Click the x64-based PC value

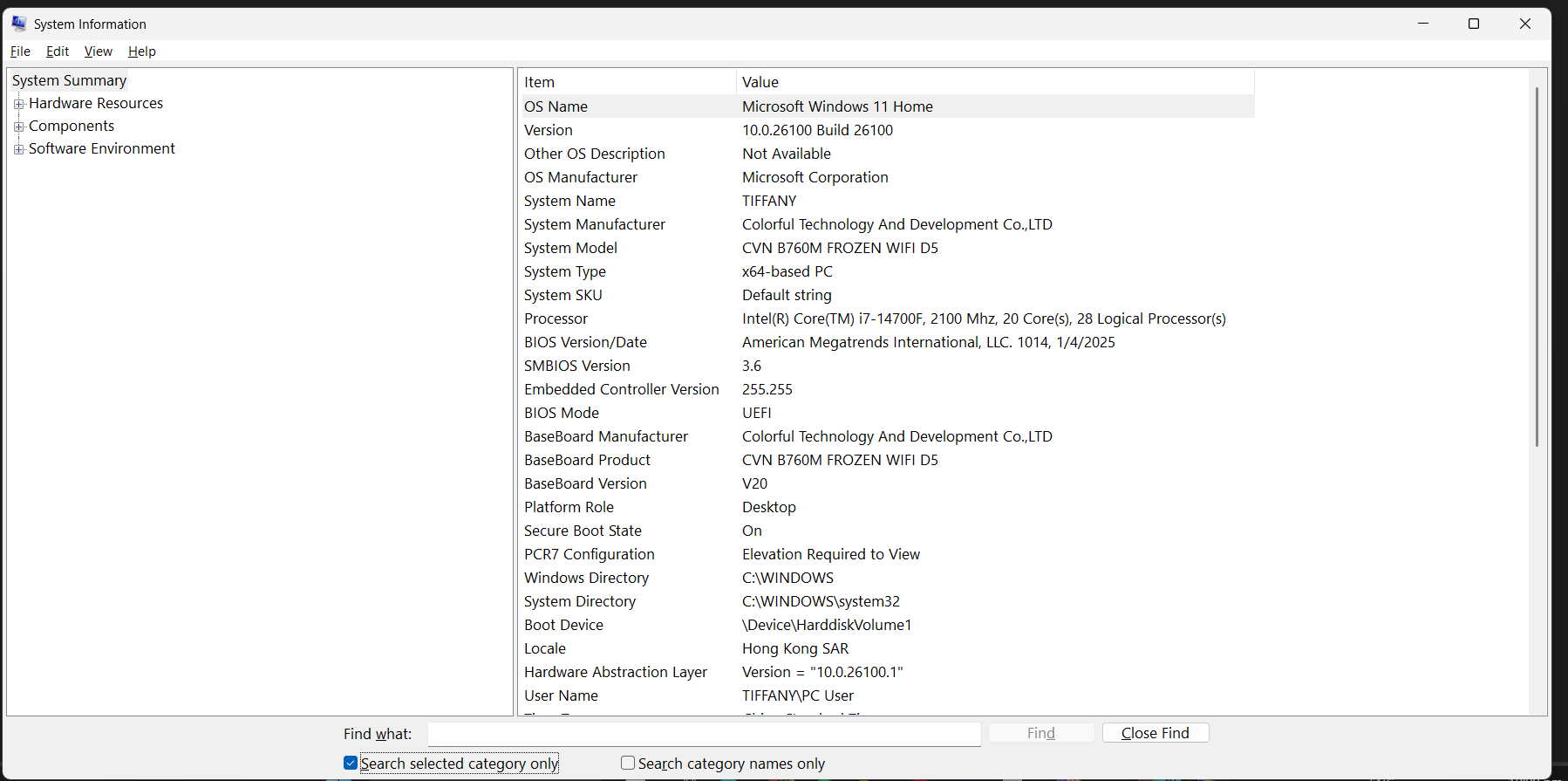787,271
